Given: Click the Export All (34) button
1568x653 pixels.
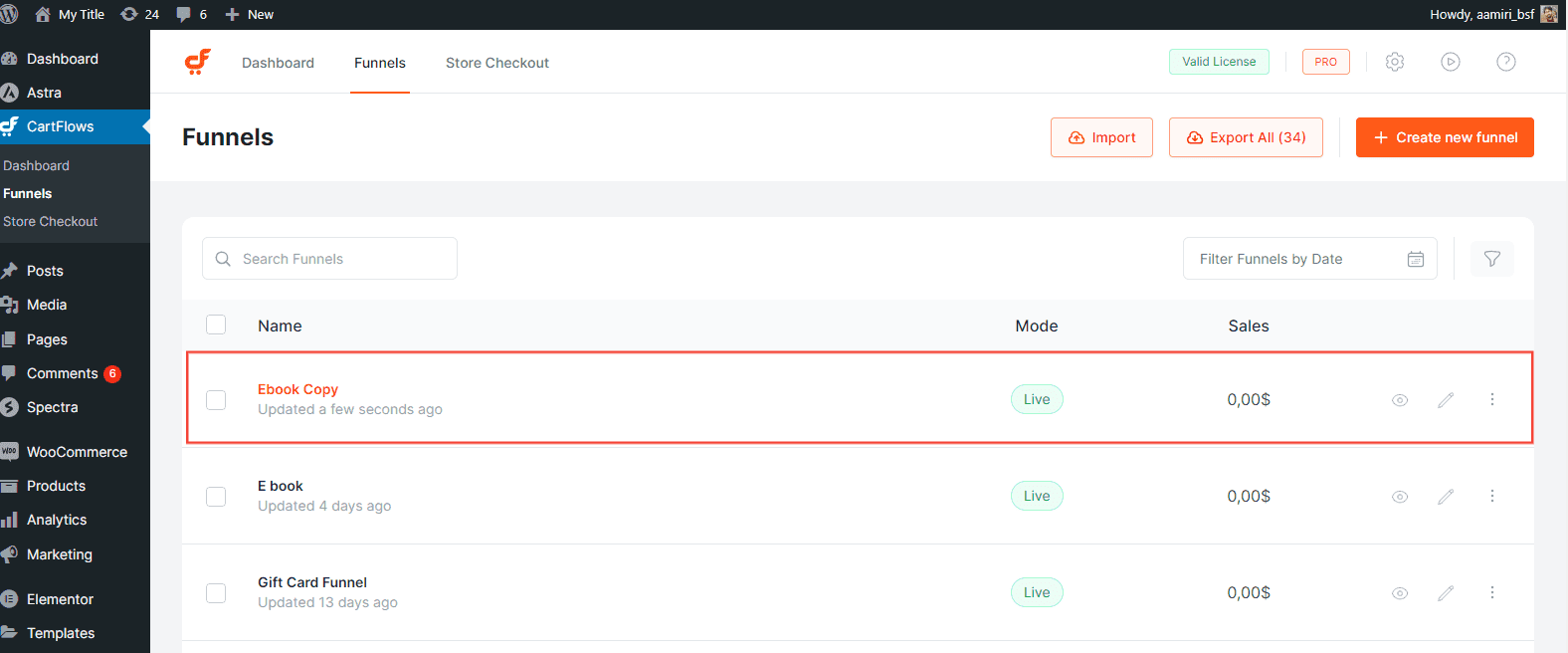Looking at the screenshot, I should [1246, 137].
